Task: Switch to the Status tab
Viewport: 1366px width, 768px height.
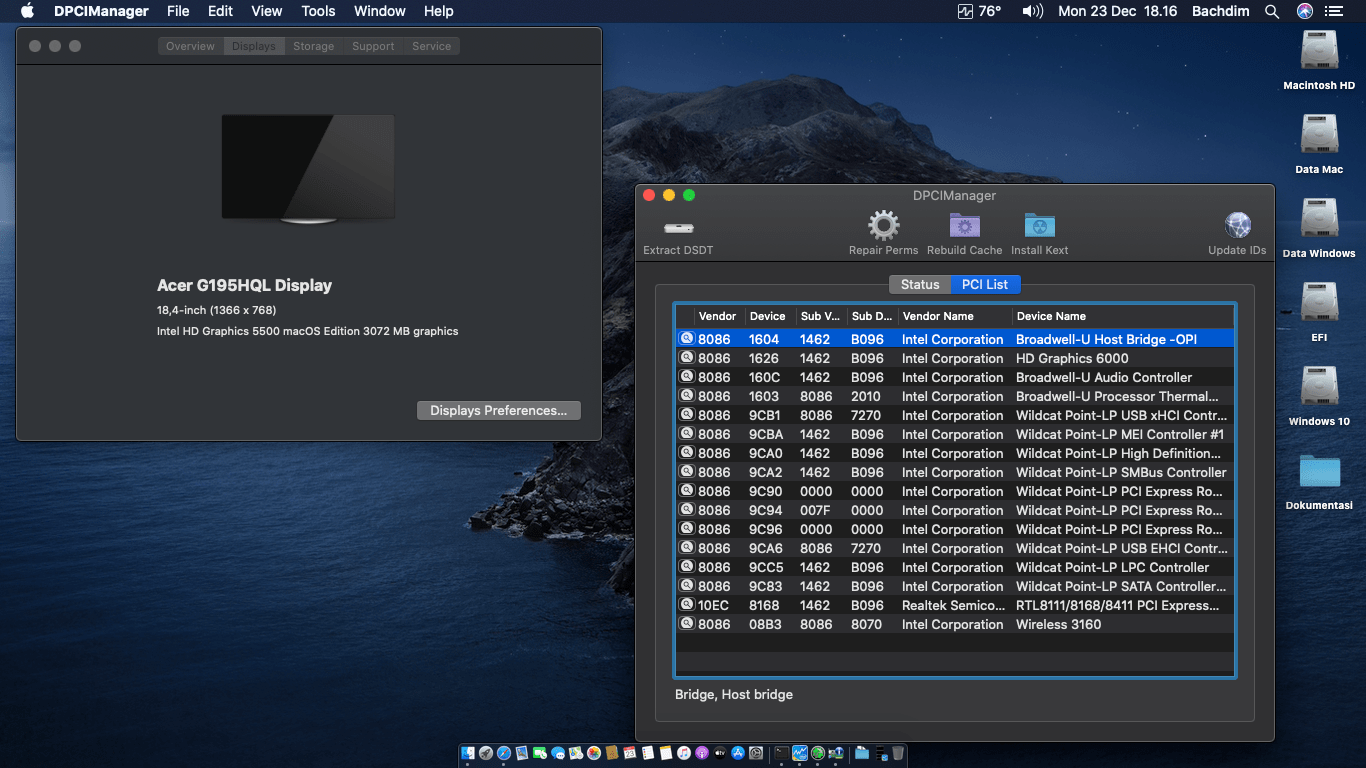Action: (x=920, y=285)
